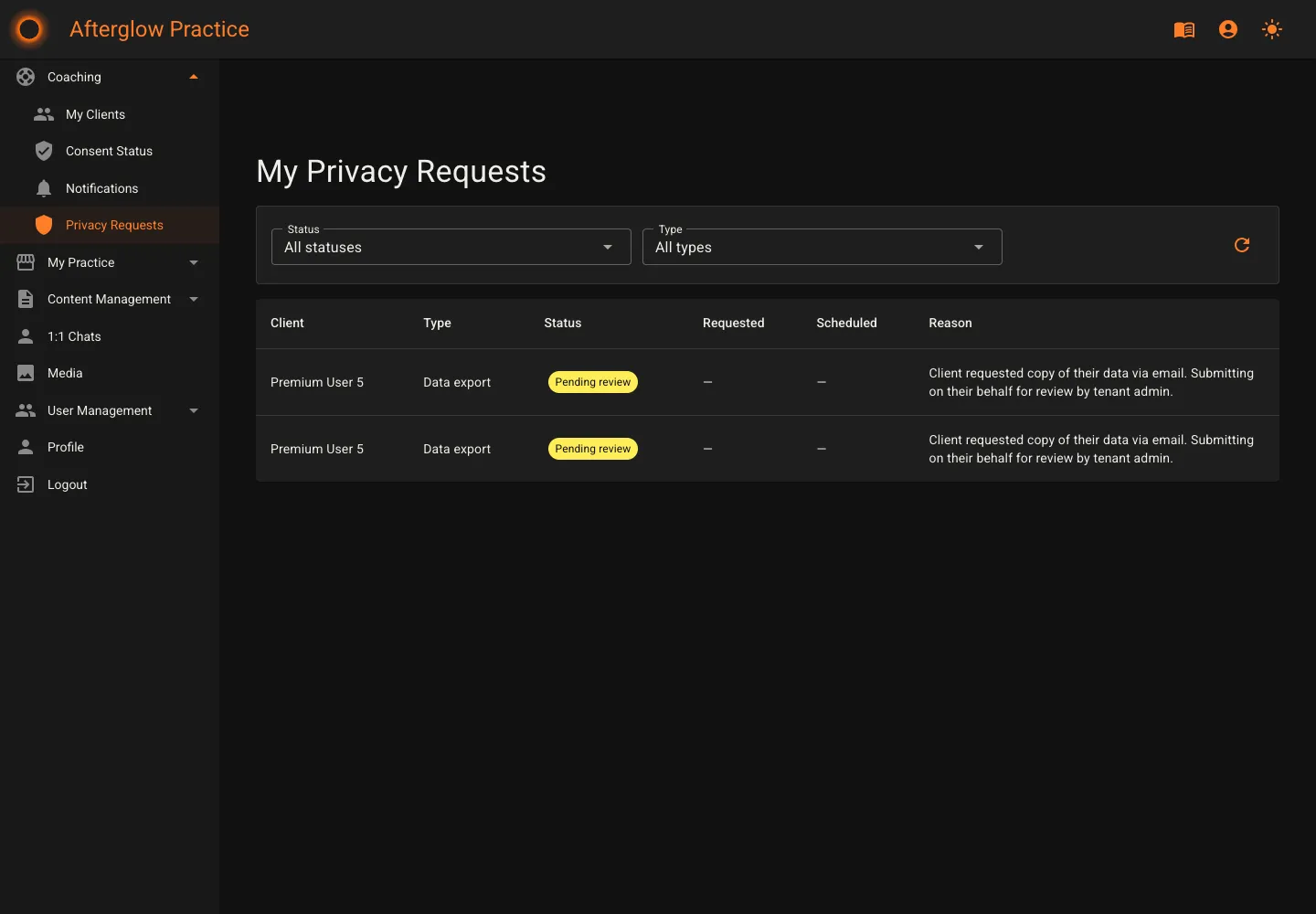Image resolution: width=1316 pixels, height=914 pixels.
Task: Click the Logout exit icon
Action: pos(26,484)
